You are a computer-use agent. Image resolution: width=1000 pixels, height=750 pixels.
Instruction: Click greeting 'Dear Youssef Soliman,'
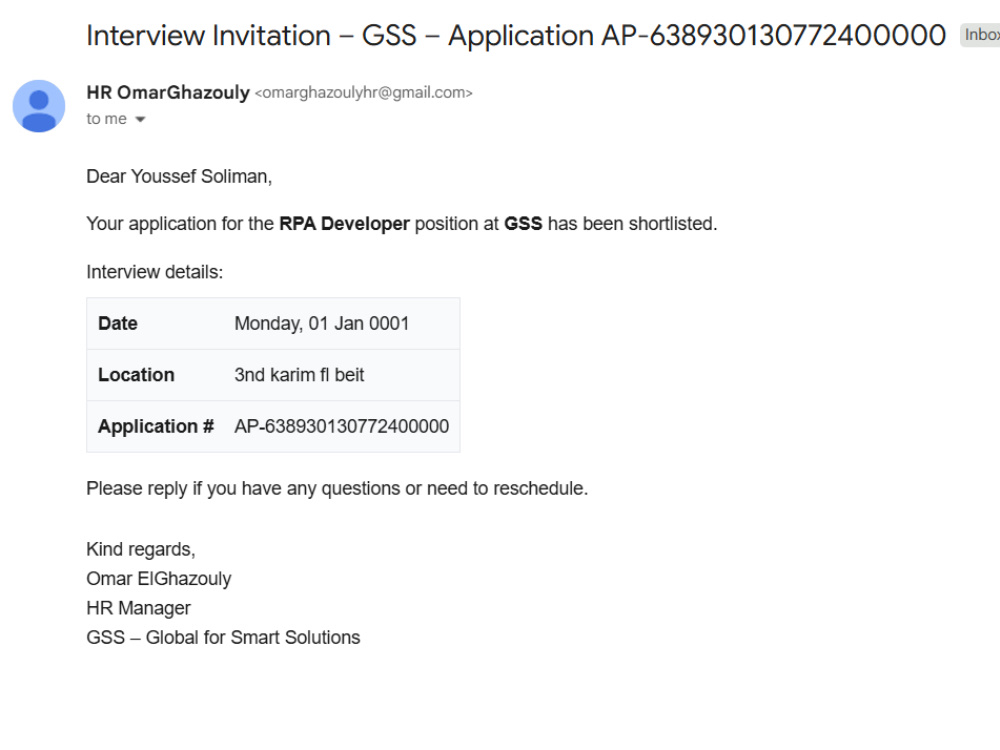pos(179,176)
